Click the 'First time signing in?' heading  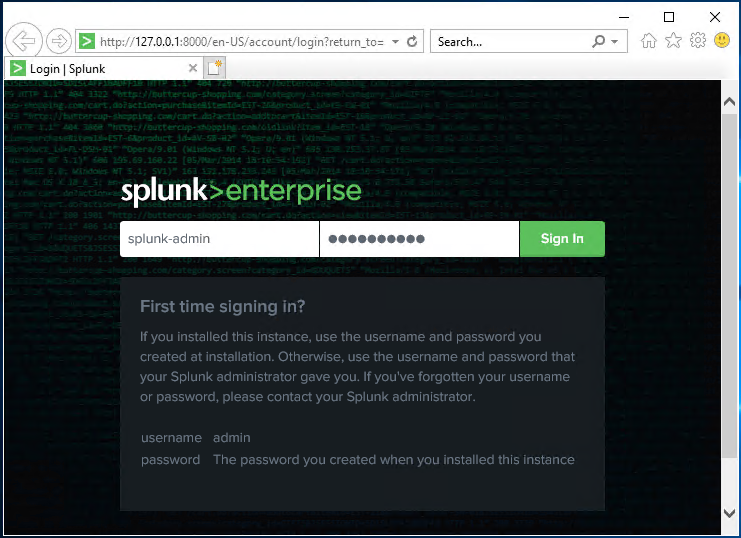(x=223, y=306)
